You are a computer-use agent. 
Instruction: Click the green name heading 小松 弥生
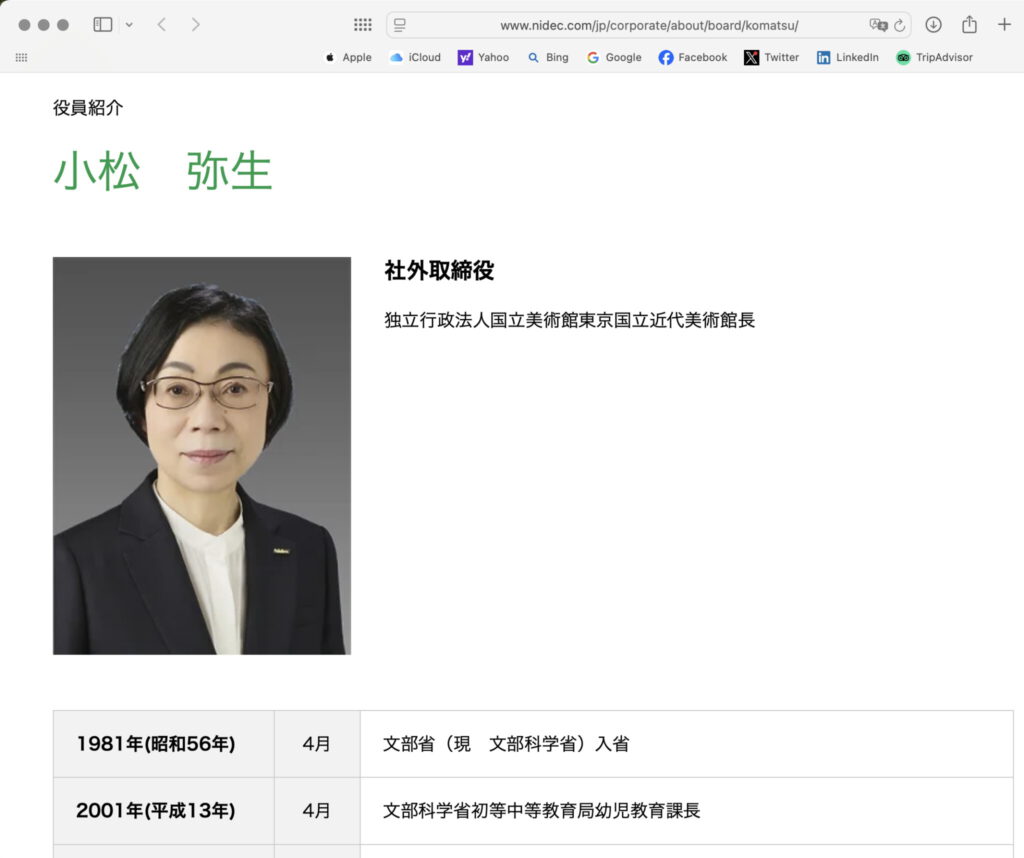[x=163, y=171]
